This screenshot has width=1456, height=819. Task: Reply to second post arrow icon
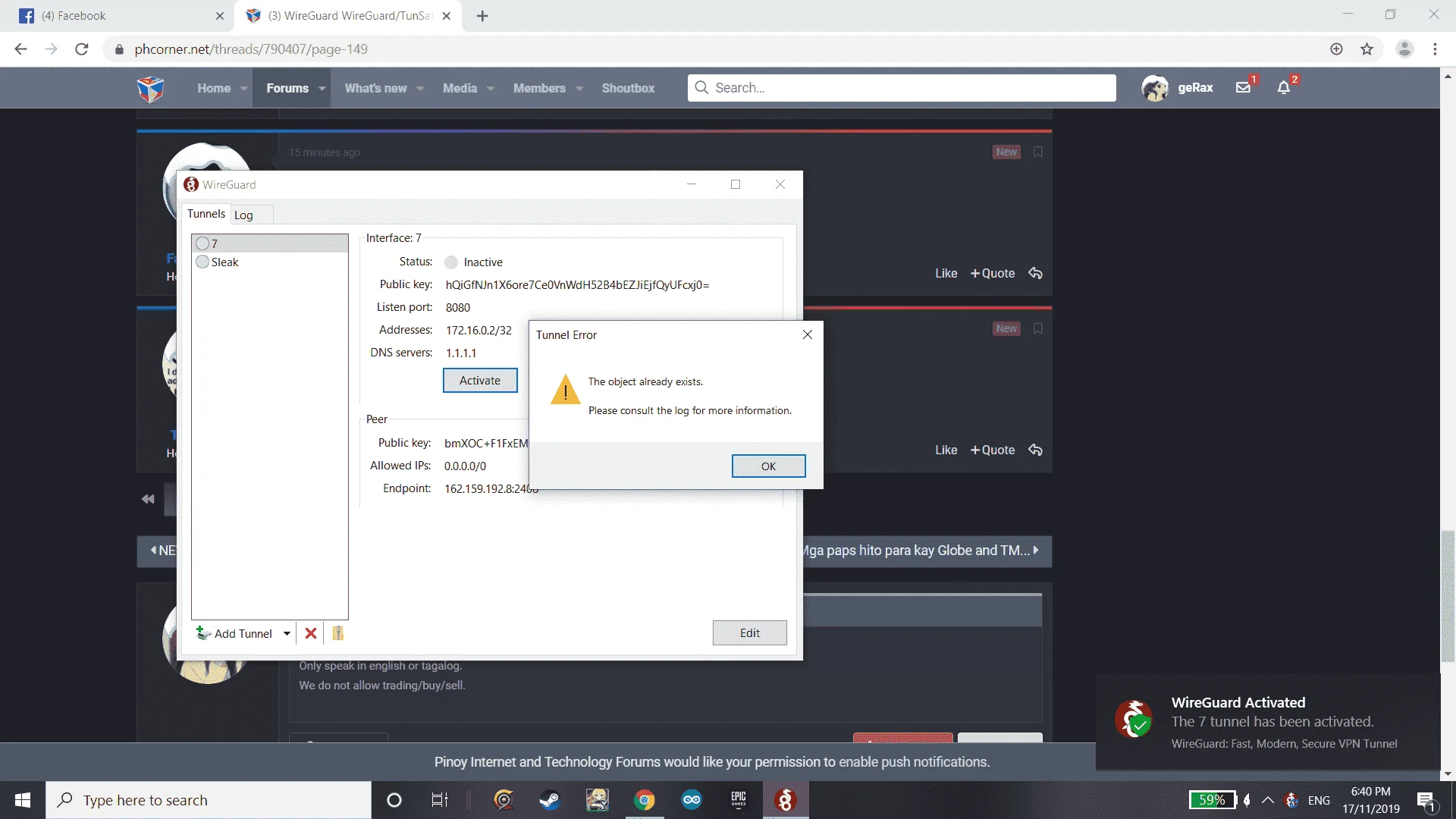1035,450
